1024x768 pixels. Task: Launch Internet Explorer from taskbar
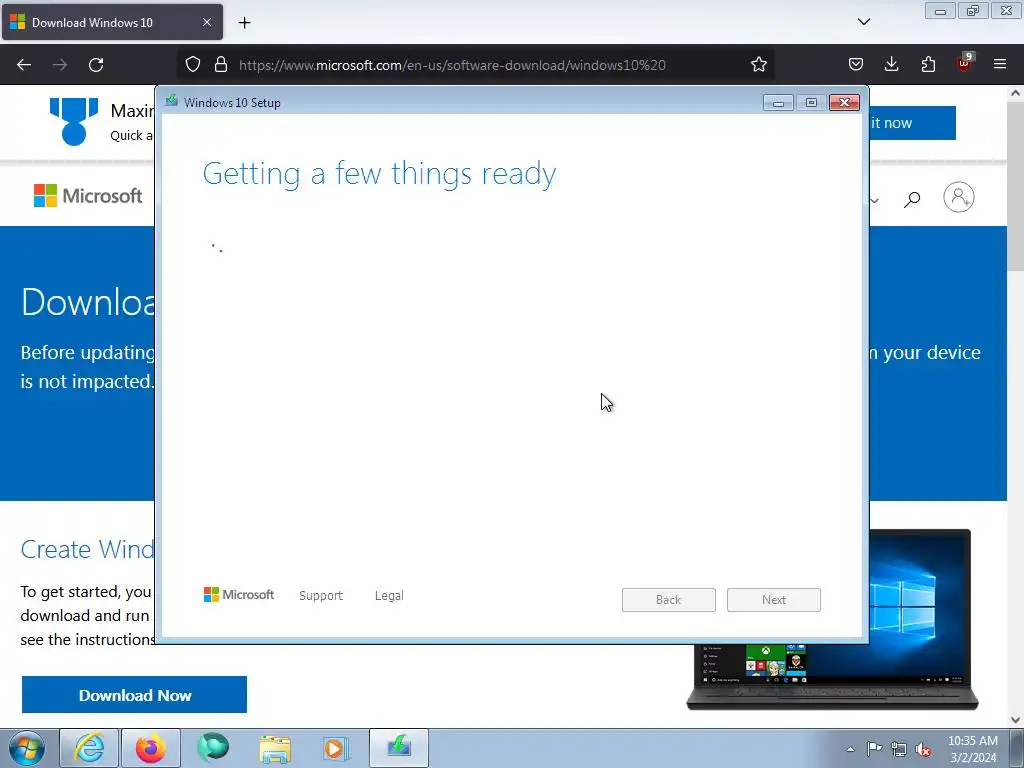point(89,748)
